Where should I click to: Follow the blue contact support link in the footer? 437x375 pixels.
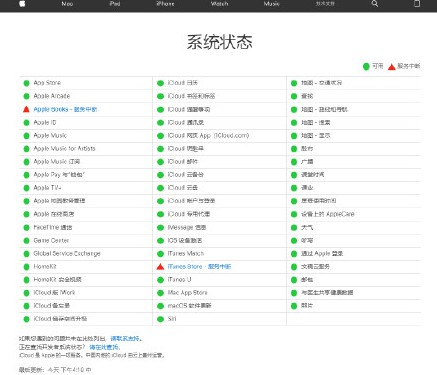(x=125, y=339)
